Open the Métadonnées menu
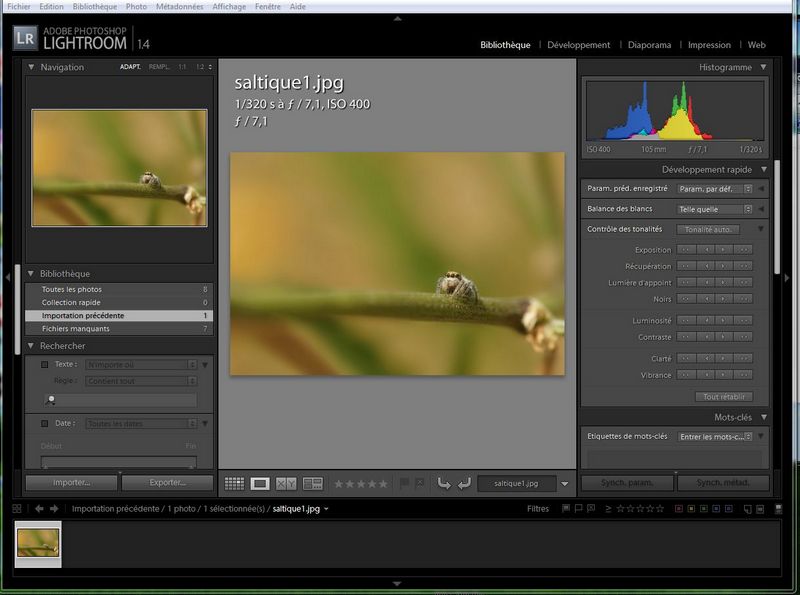The width and height of the screenshot is (800, 595). tap(179, 6)
